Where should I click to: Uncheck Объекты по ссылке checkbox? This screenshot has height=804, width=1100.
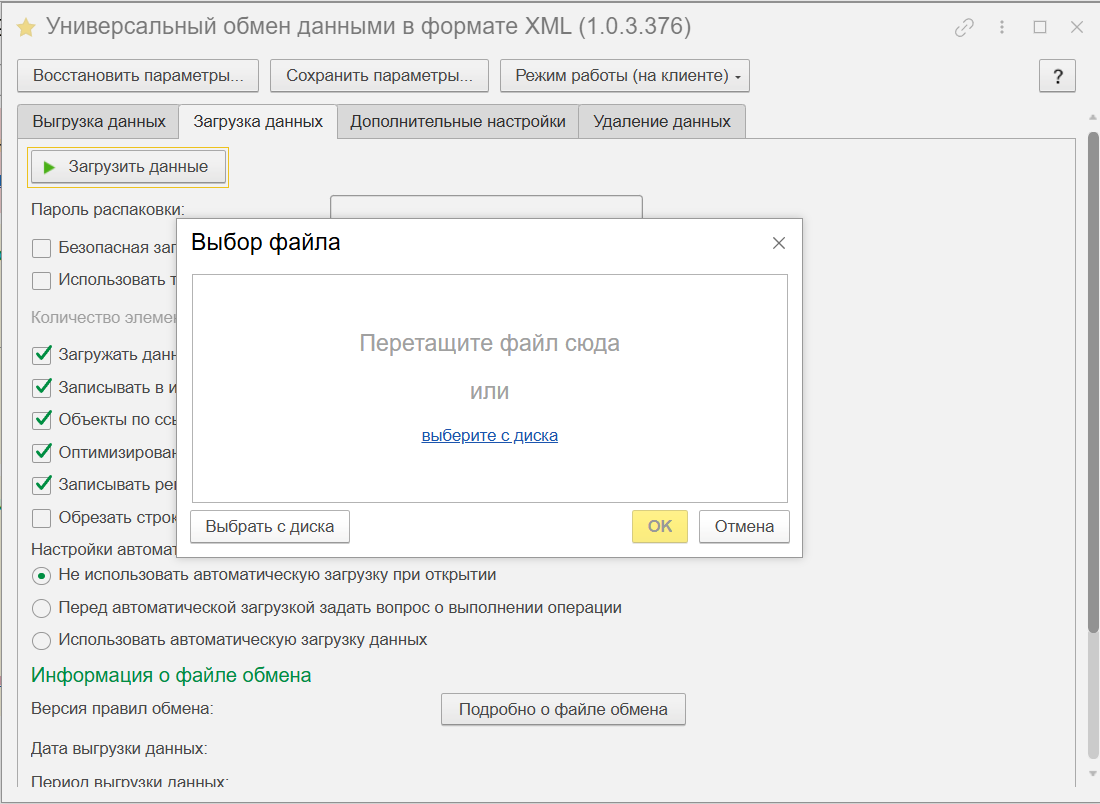[41, 420]
